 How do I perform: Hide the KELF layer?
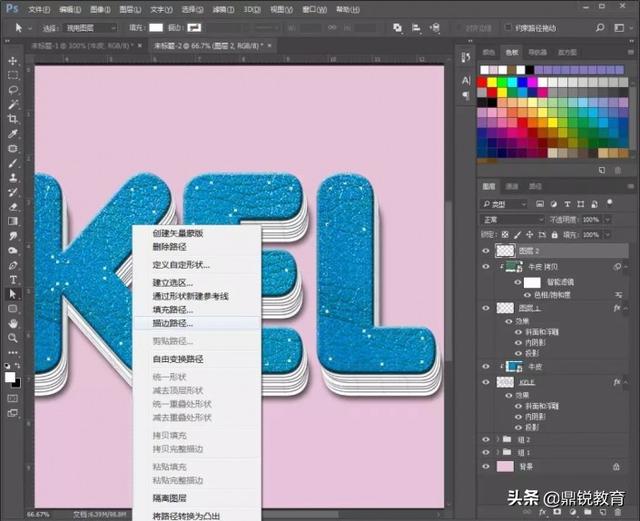pos(486,382)
